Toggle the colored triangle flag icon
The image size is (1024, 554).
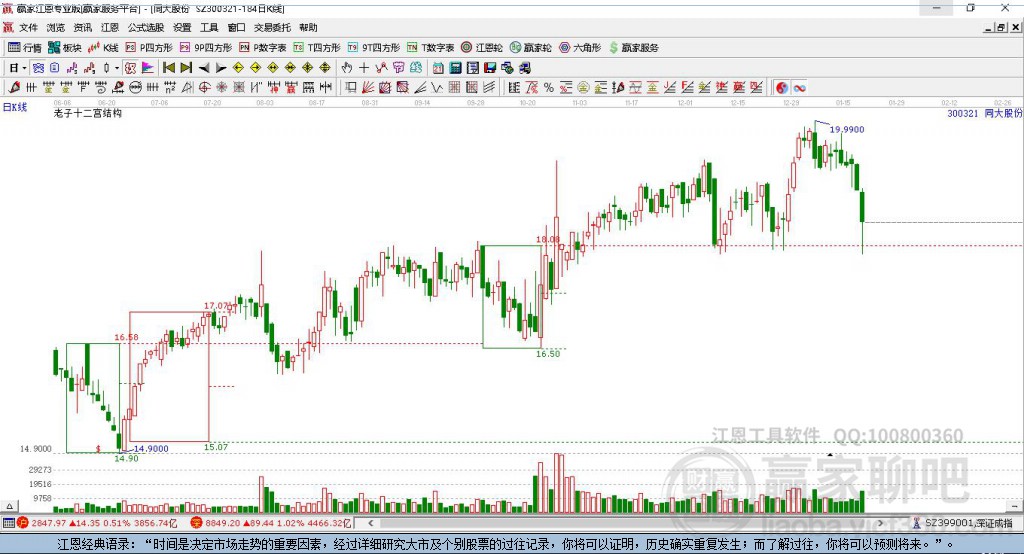148,68
